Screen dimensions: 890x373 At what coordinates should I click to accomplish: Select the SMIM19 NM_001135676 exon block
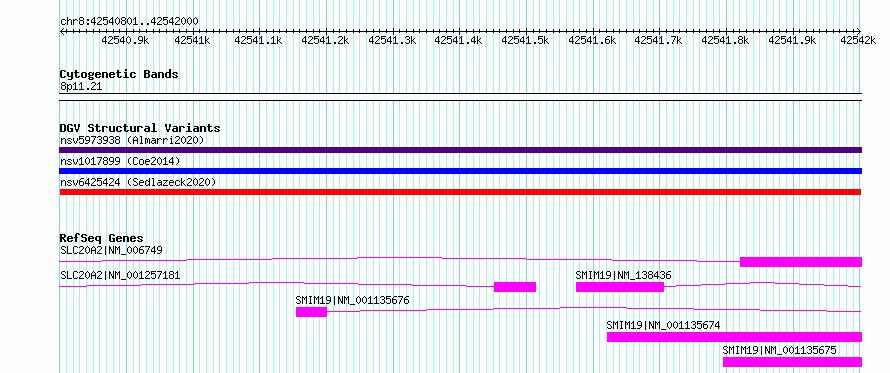(x=311, y=312)
